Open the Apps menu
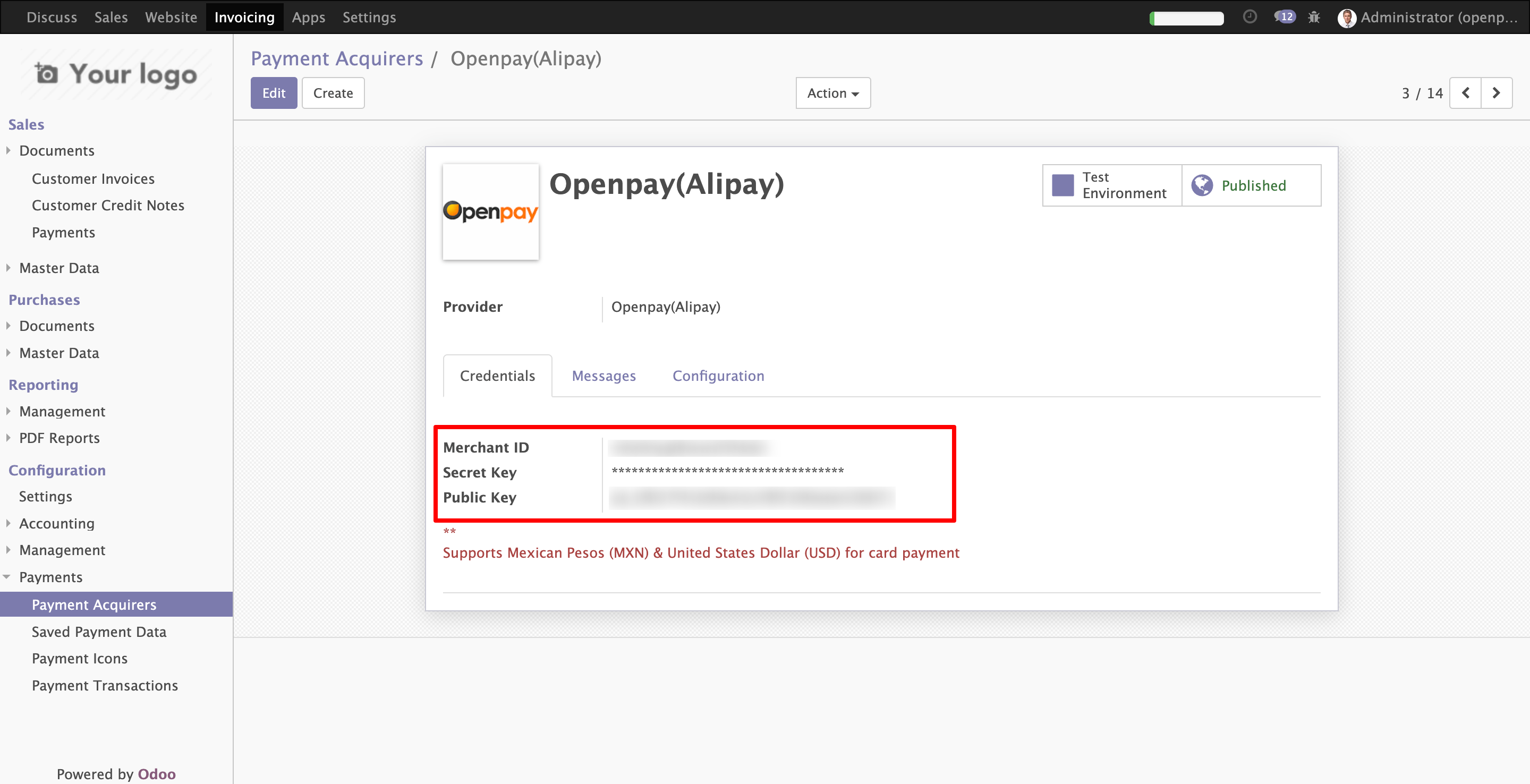This screenshot has height=784, width=1530. [308, 17]
